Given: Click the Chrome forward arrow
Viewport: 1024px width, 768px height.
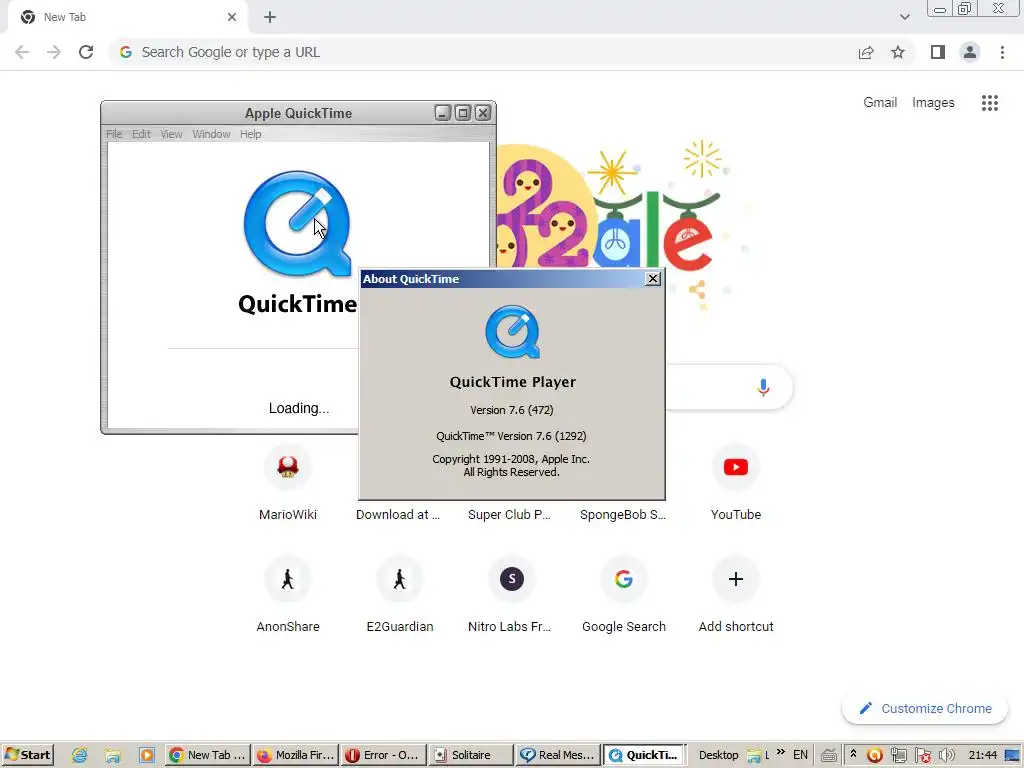Looking at the screenshot, I should point(54,52).
